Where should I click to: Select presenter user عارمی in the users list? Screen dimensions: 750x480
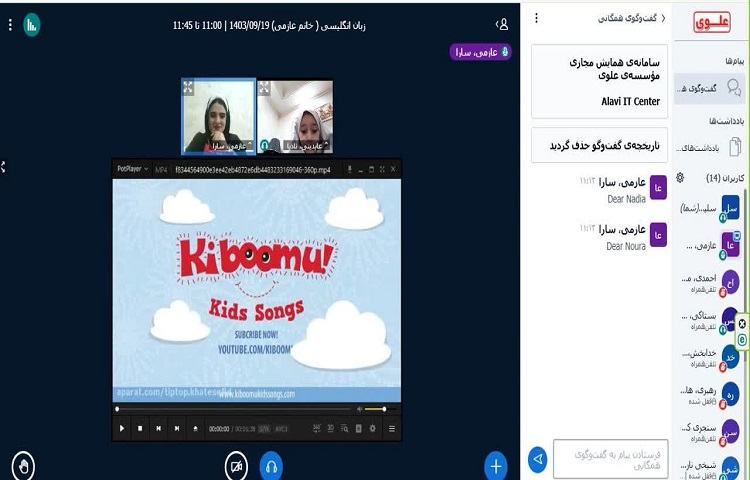click(x=709, y=246)
